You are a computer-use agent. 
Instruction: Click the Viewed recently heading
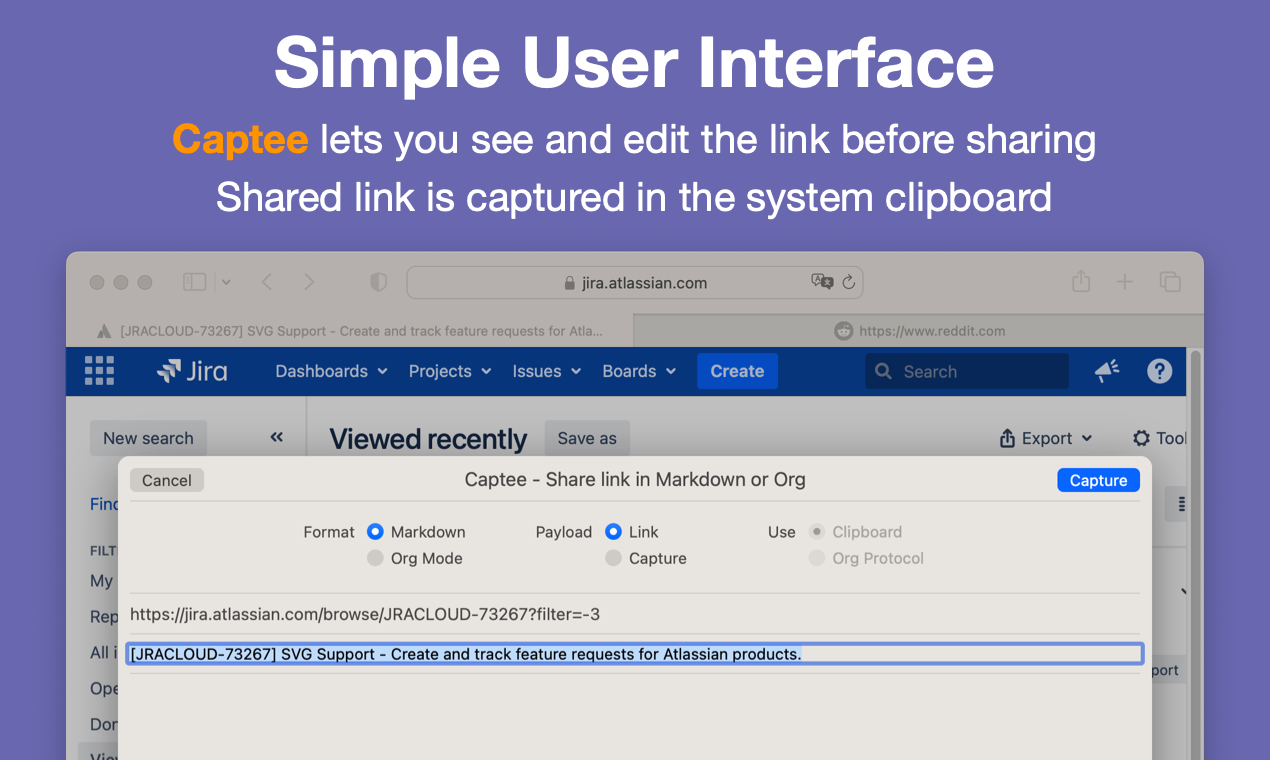coord(428,439)
